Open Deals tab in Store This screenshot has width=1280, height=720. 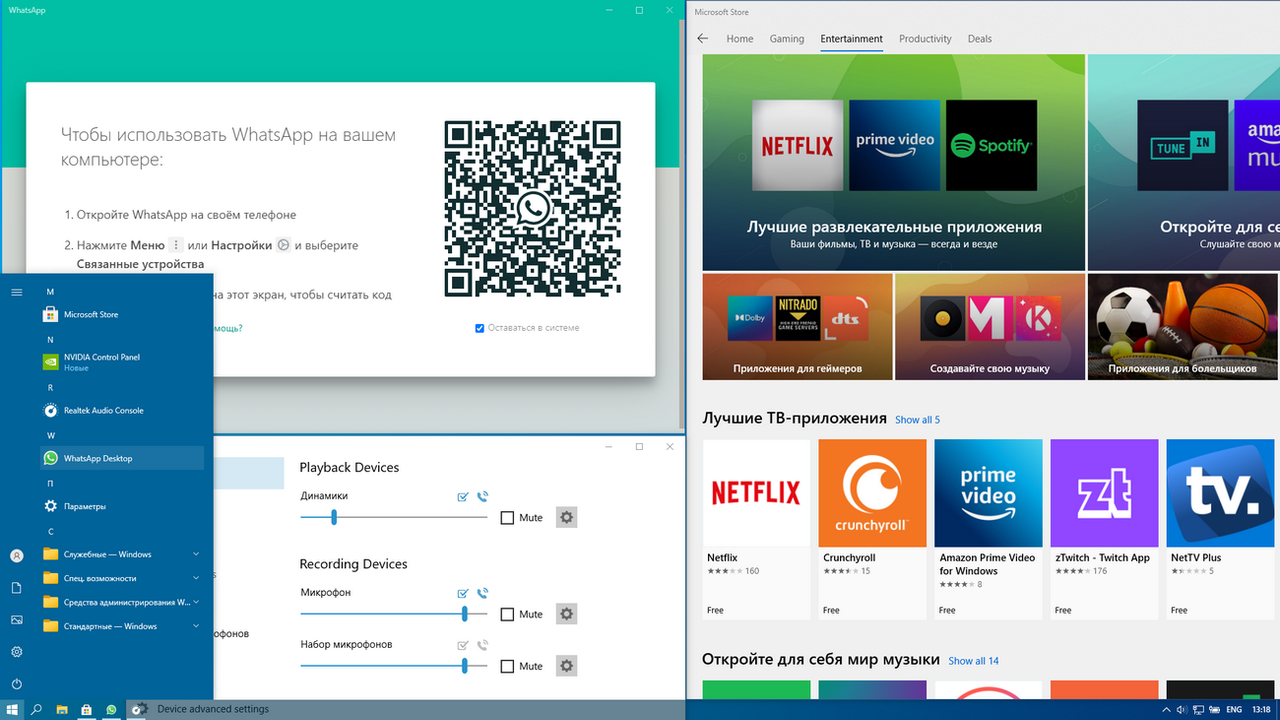(980, 39)
